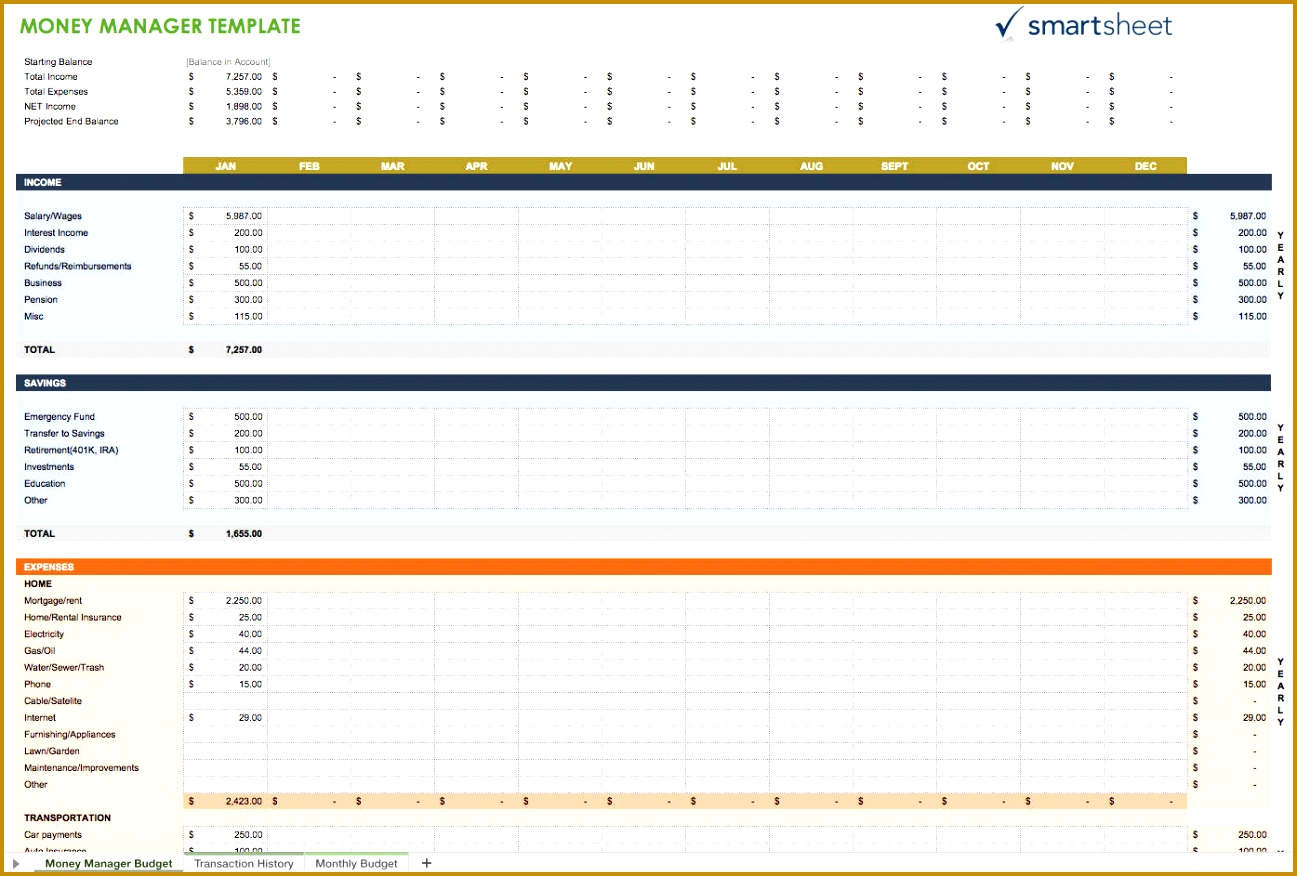This screenshot has width=1297, height=876.
Task: Select the home expenses subtotal 2,423.00
Action: tap(244, 801)
